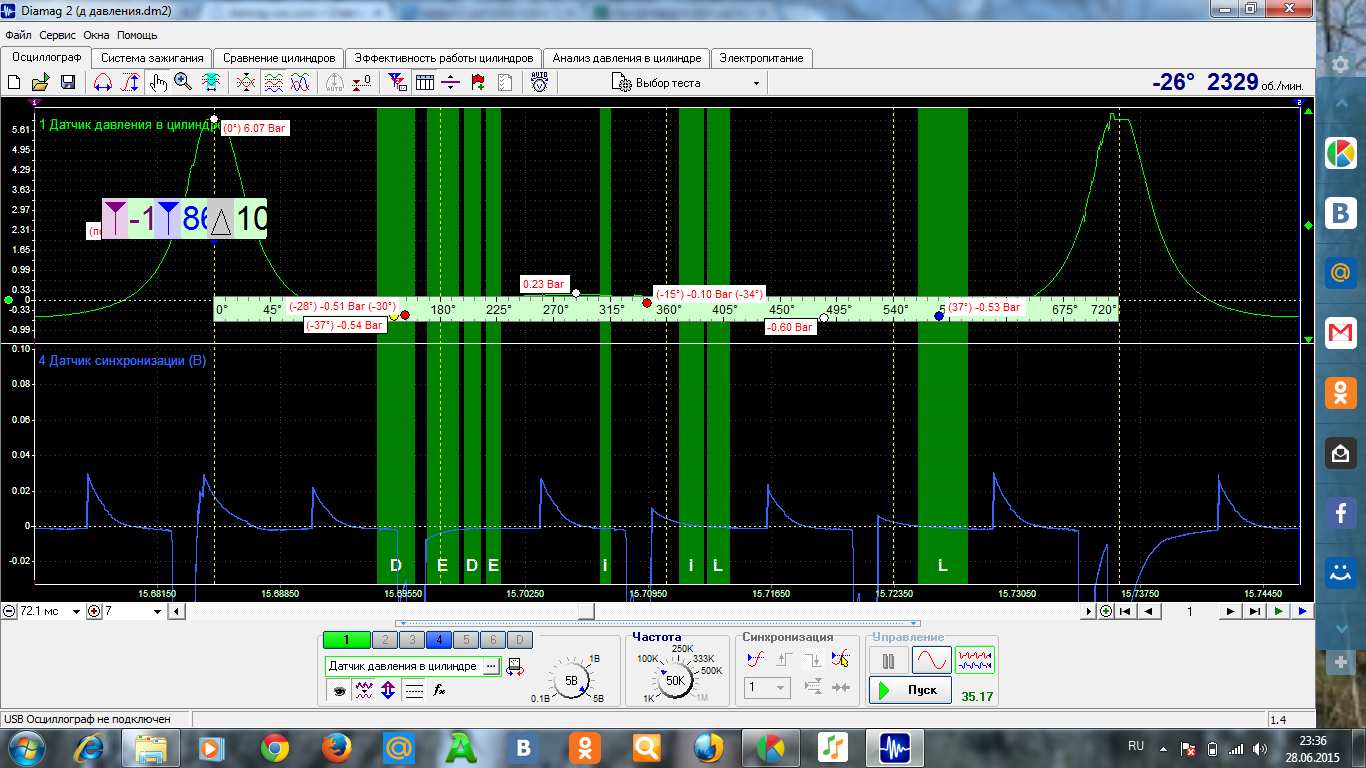
Task: Activate the hand pan tool
Action: point(158,83)
